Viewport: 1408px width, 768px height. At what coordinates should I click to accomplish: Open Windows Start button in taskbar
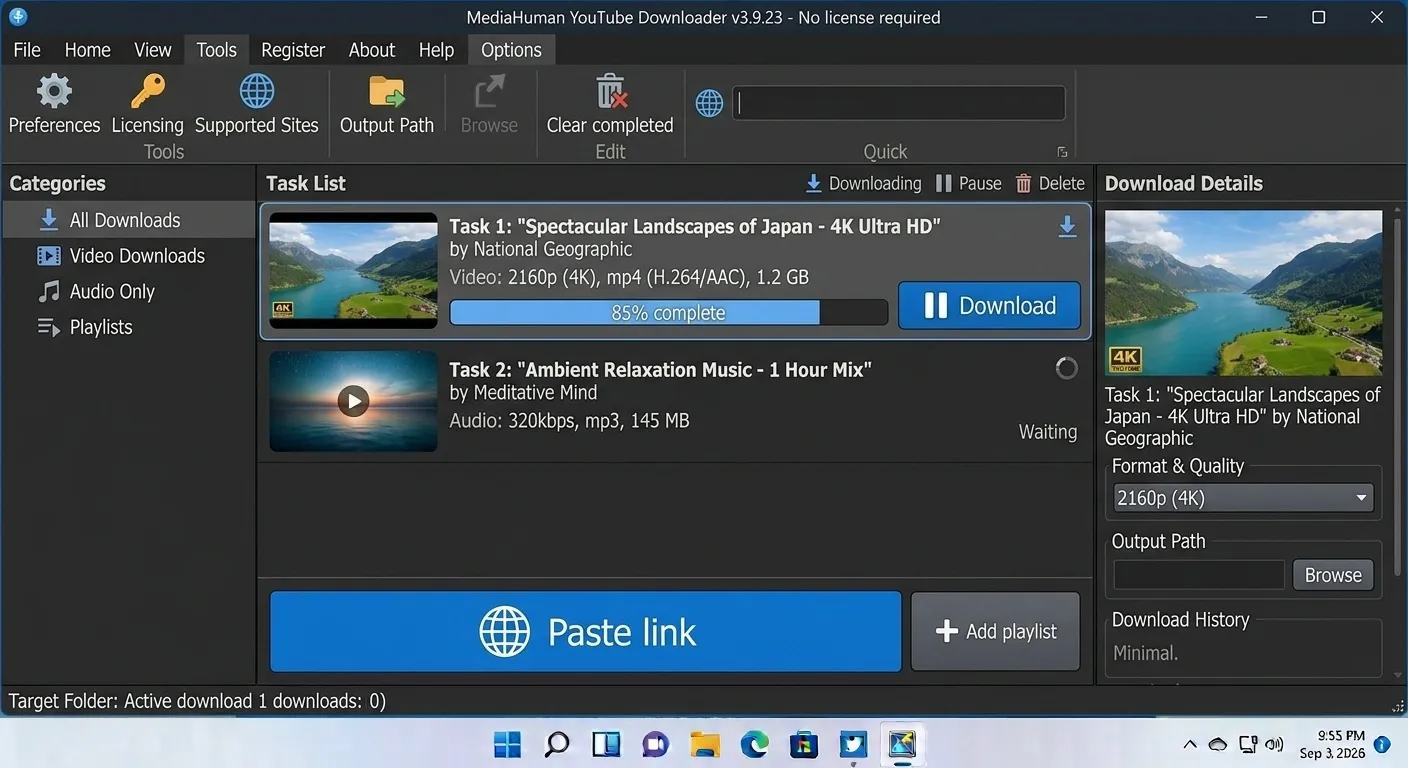click(508, 744)
